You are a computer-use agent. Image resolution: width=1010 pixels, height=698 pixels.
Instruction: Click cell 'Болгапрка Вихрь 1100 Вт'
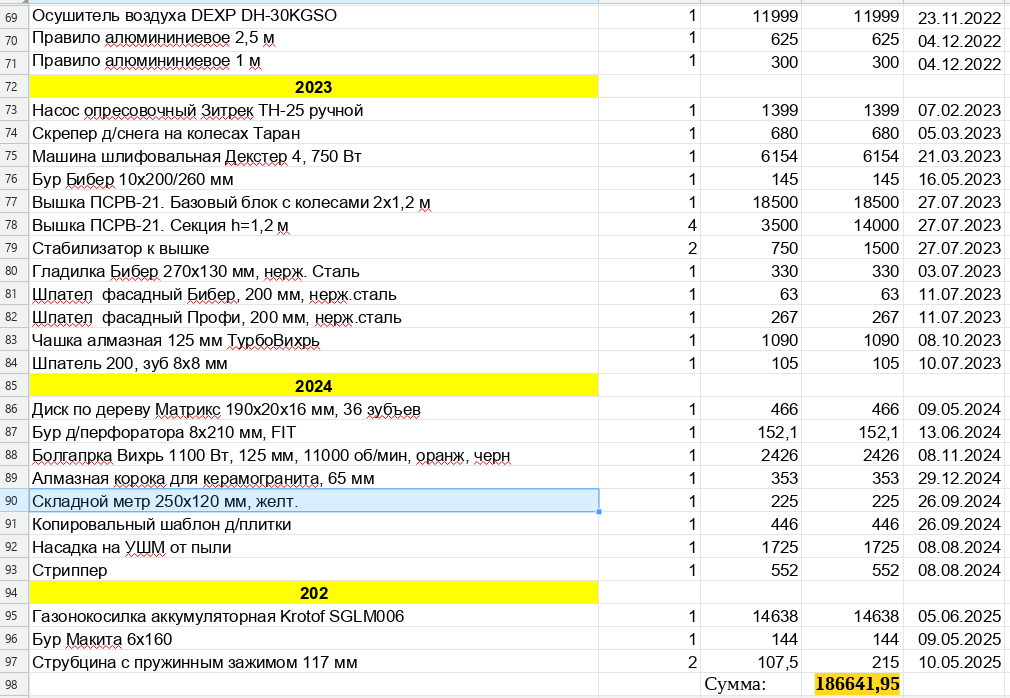[x=314, y=455]
